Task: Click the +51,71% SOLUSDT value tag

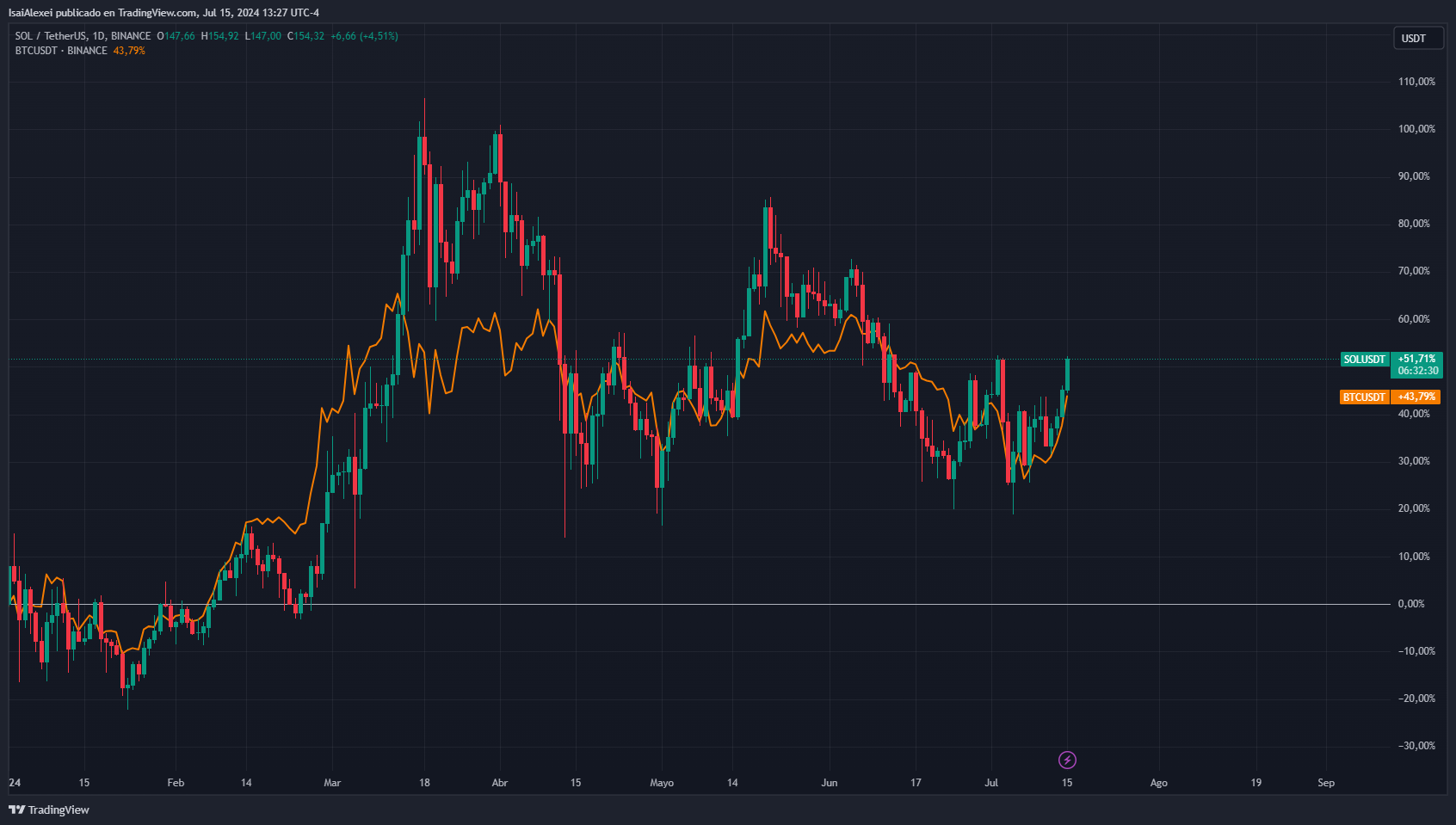Action: [1416, 359]
